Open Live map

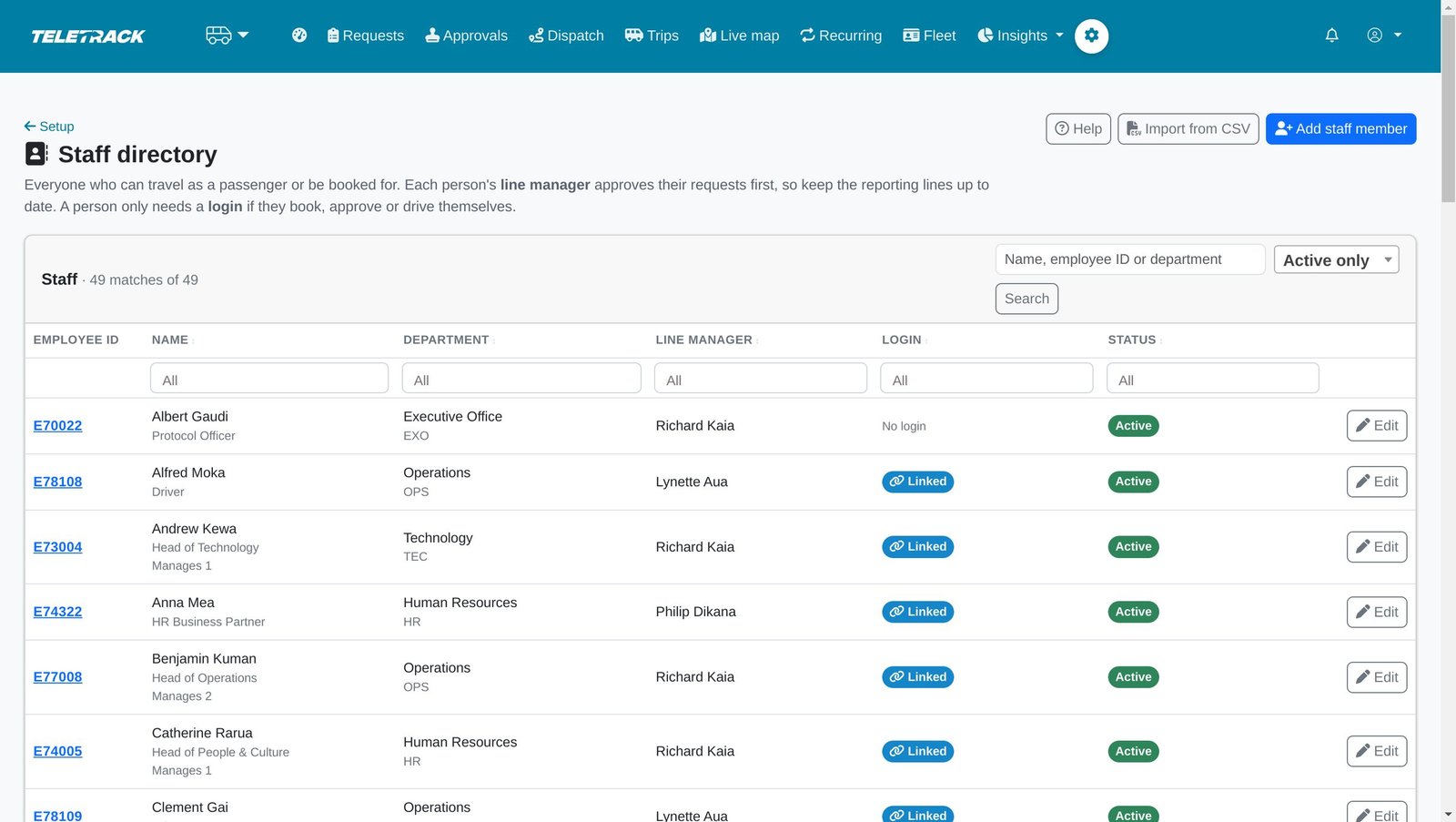coord(739,36)
